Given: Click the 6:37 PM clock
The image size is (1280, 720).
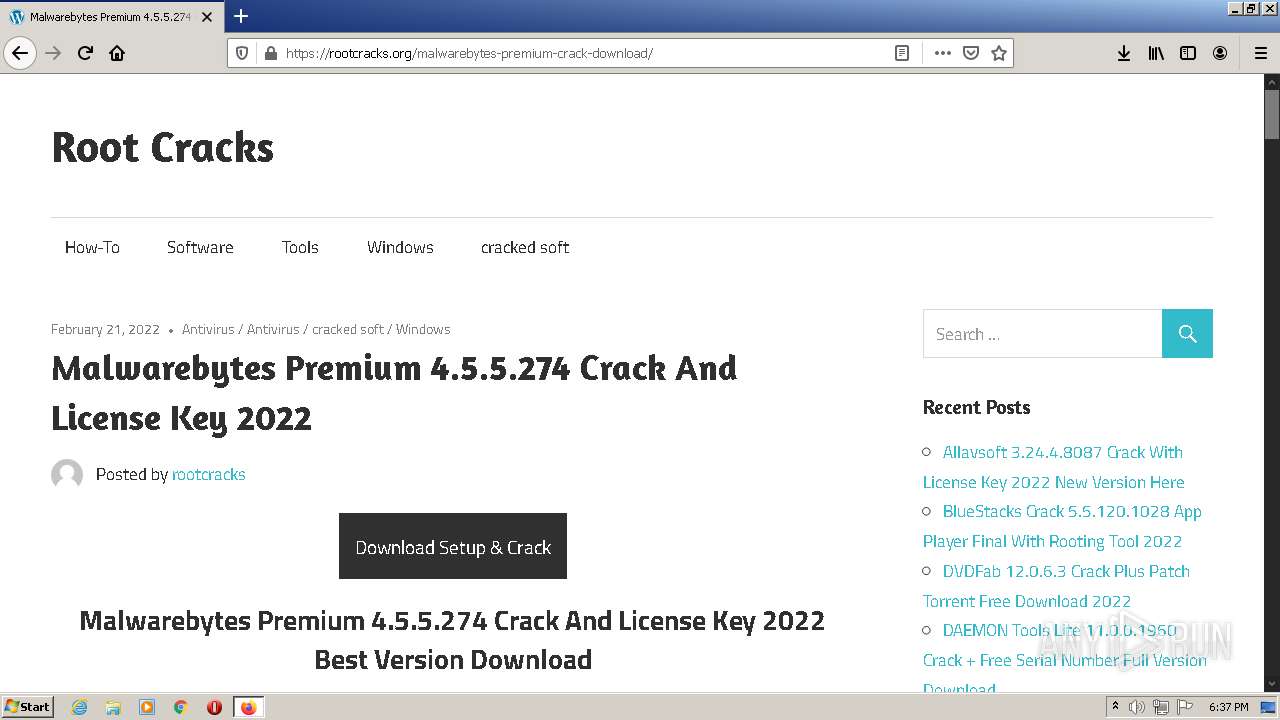Looking at the screenshot, I should (x=1228, y=707).
